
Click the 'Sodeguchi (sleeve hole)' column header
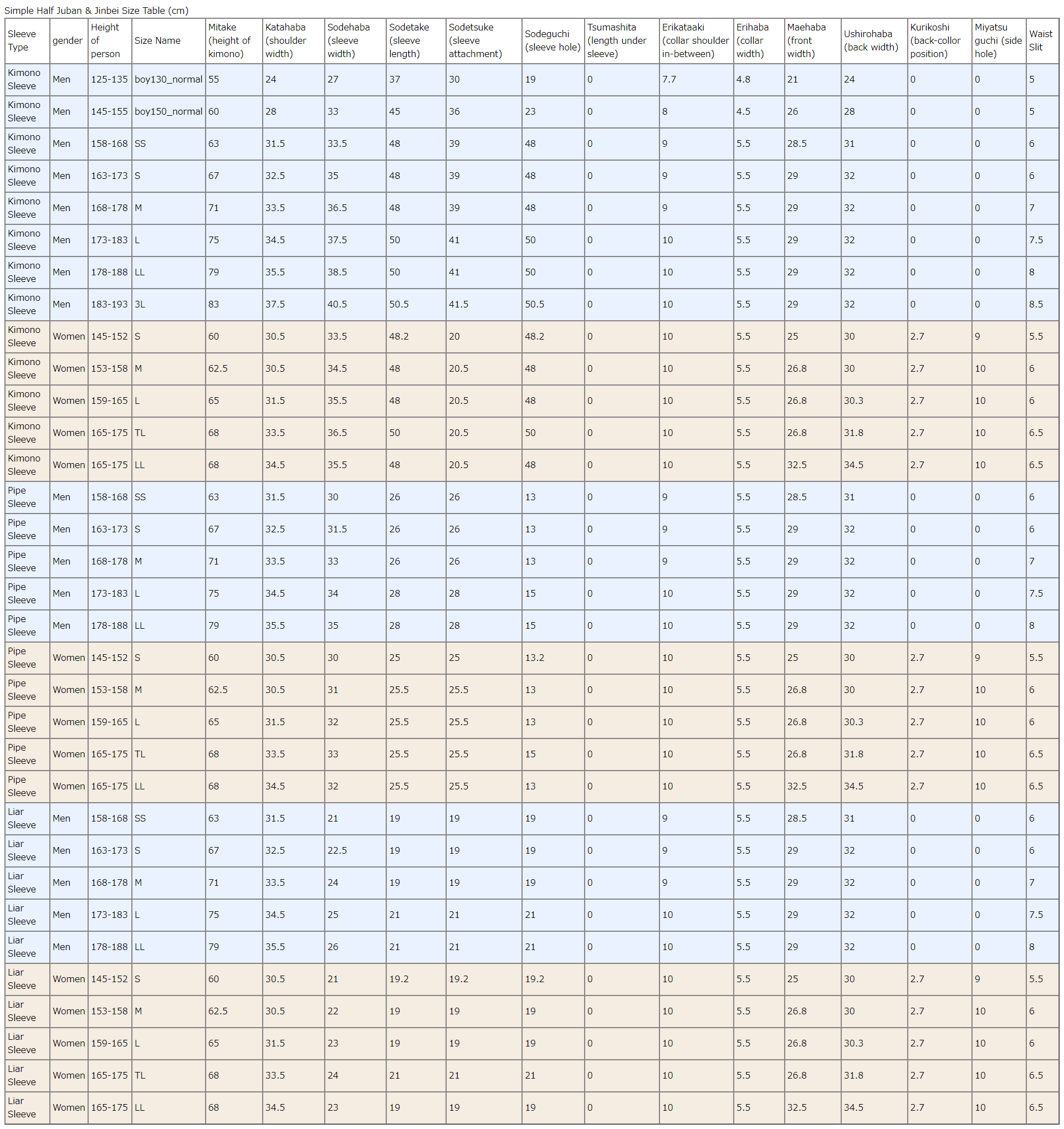tap(552, 40)
